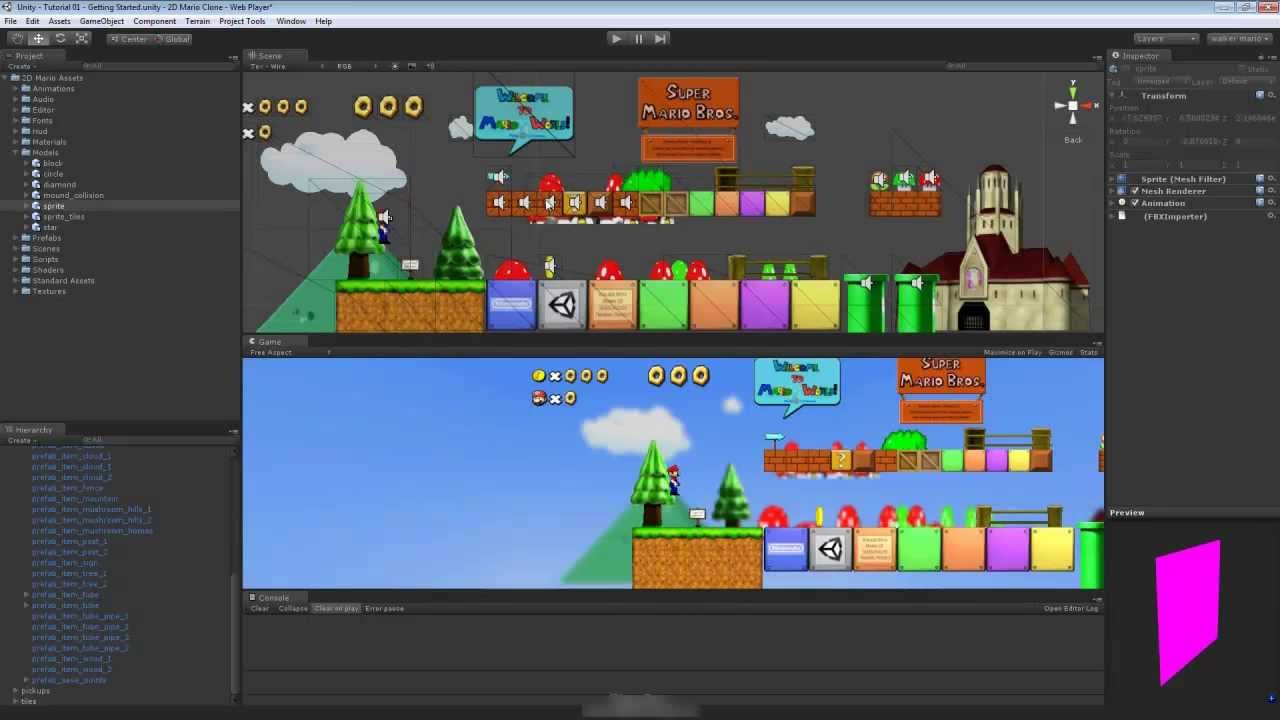The height and width of the screenshot is (720, 1280).
Task: Toggle Global coordinate space button
Action: [x=172, y=39]
